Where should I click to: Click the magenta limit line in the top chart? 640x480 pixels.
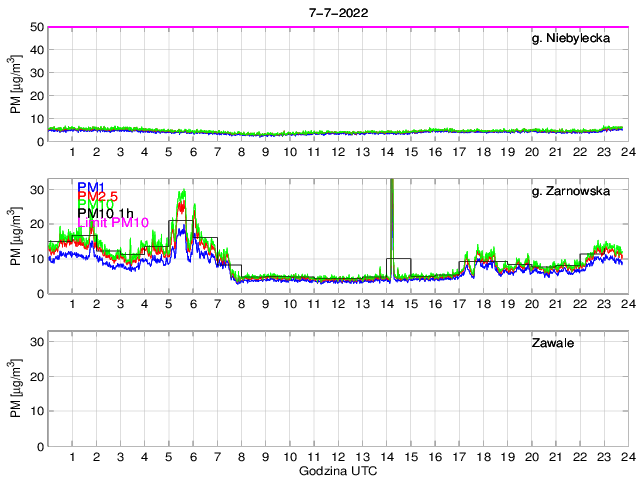pos(337,27)
